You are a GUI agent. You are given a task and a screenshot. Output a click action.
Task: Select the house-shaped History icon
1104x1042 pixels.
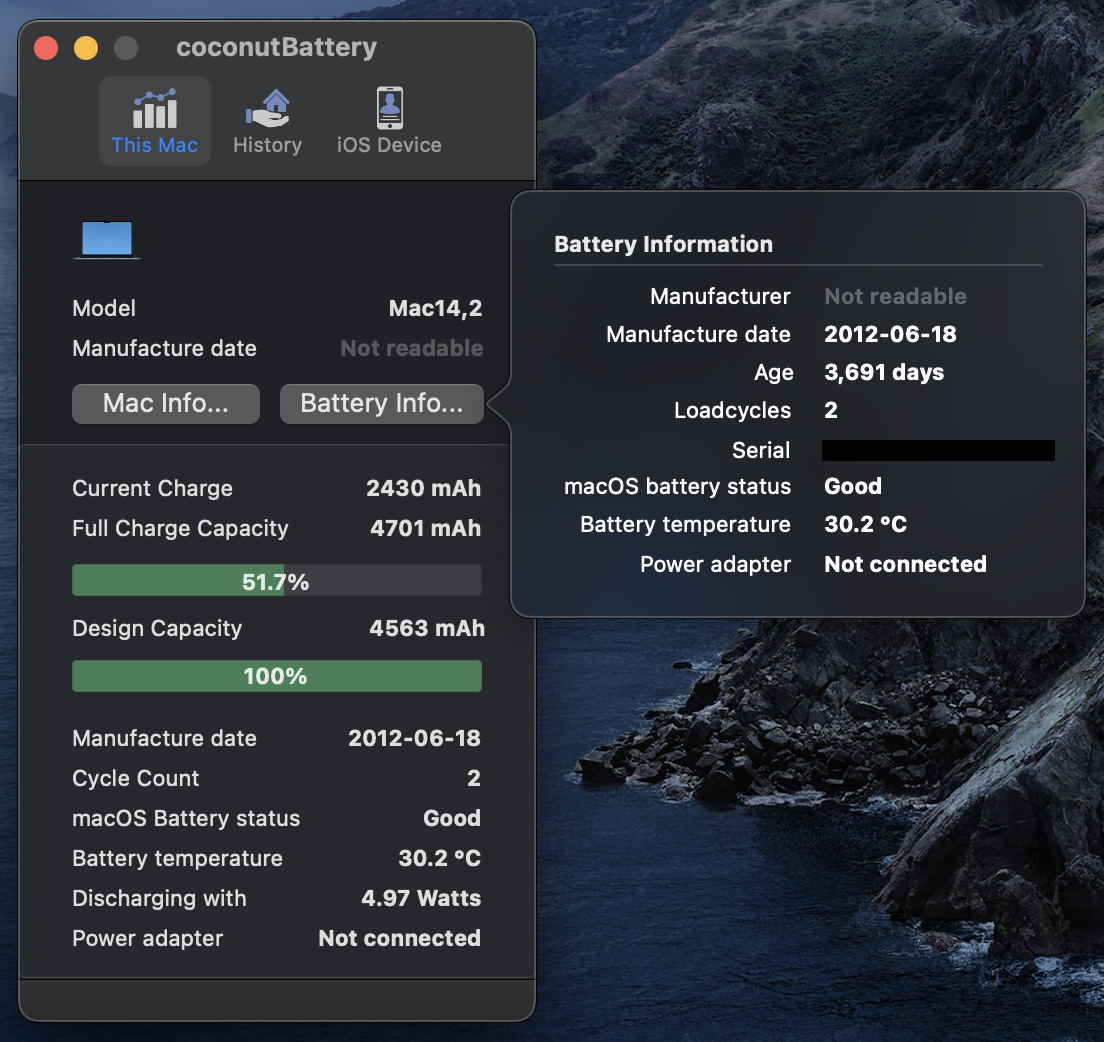[x=267, y=103]
